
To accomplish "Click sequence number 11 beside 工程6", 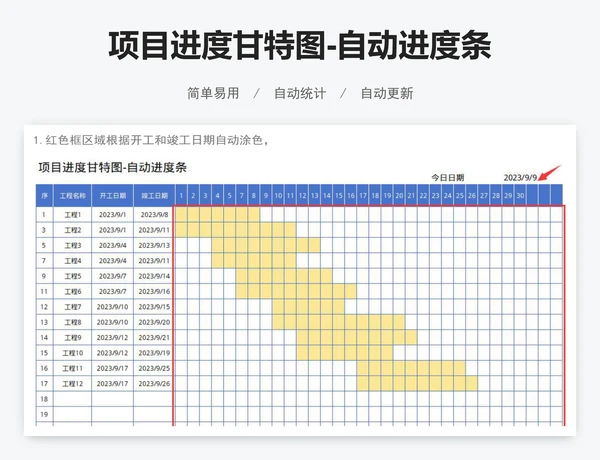I will coord(44,291).
